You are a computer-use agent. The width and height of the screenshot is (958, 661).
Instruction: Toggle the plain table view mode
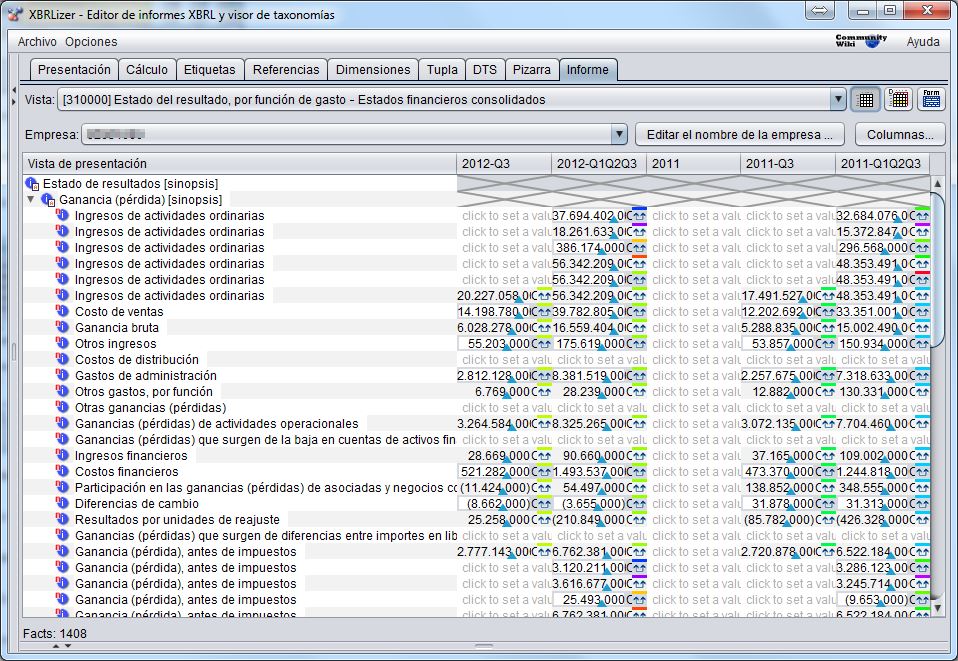pos(866,100)
